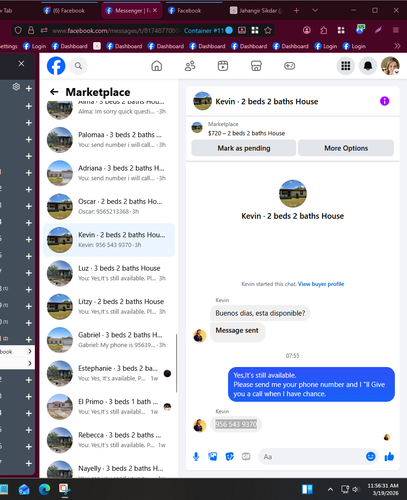407x500 pixels.
Task: Choose a sticker icon
Action: coord(229,456)
